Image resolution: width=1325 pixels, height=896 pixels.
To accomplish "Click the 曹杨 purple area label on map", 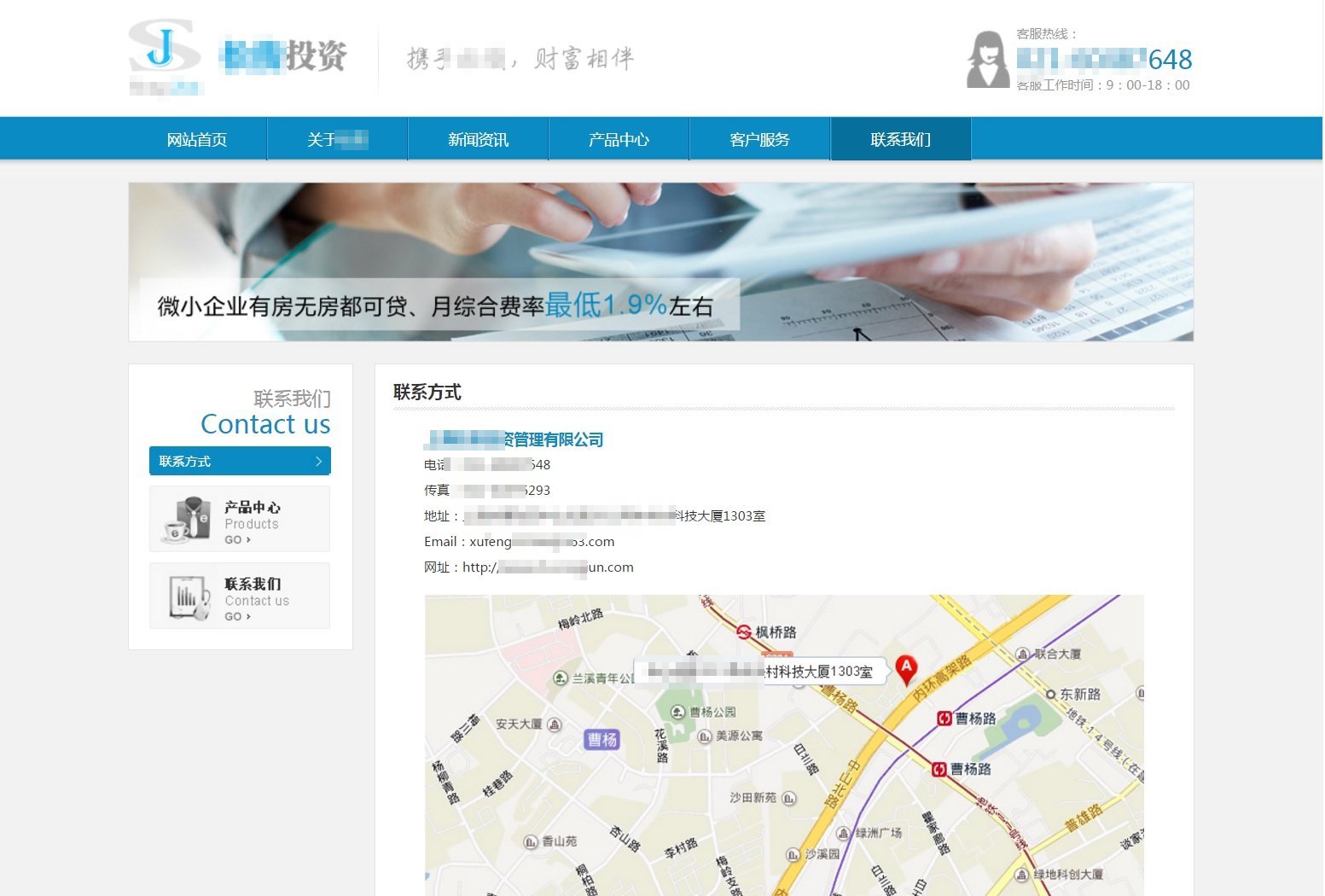I will [x=601, y=740].
